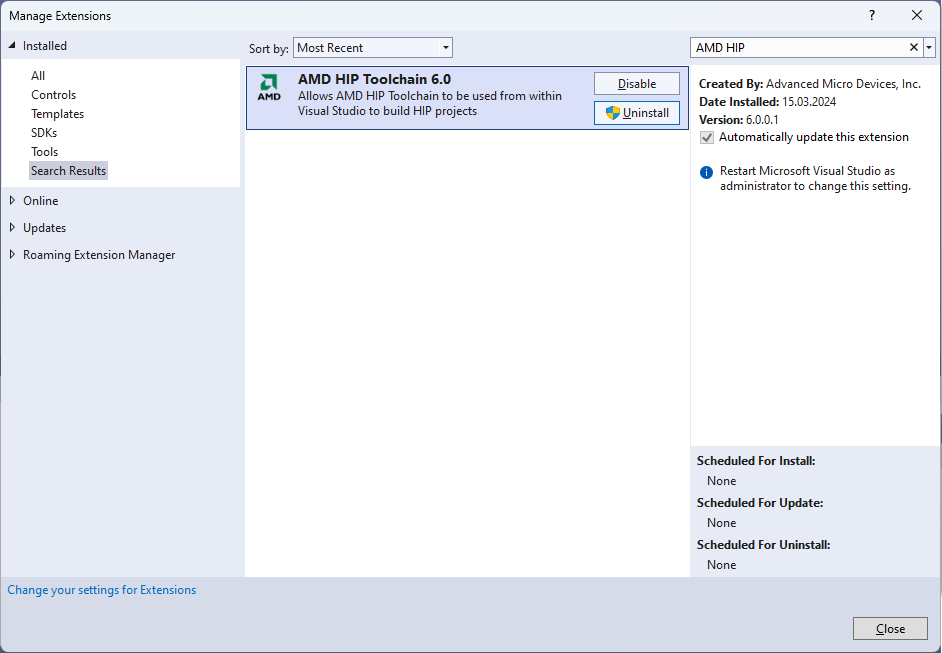Uninstall AMD HIP Toolchain 6.0
The width and height of the screenshot is (942, 653).
click(637, 113)
